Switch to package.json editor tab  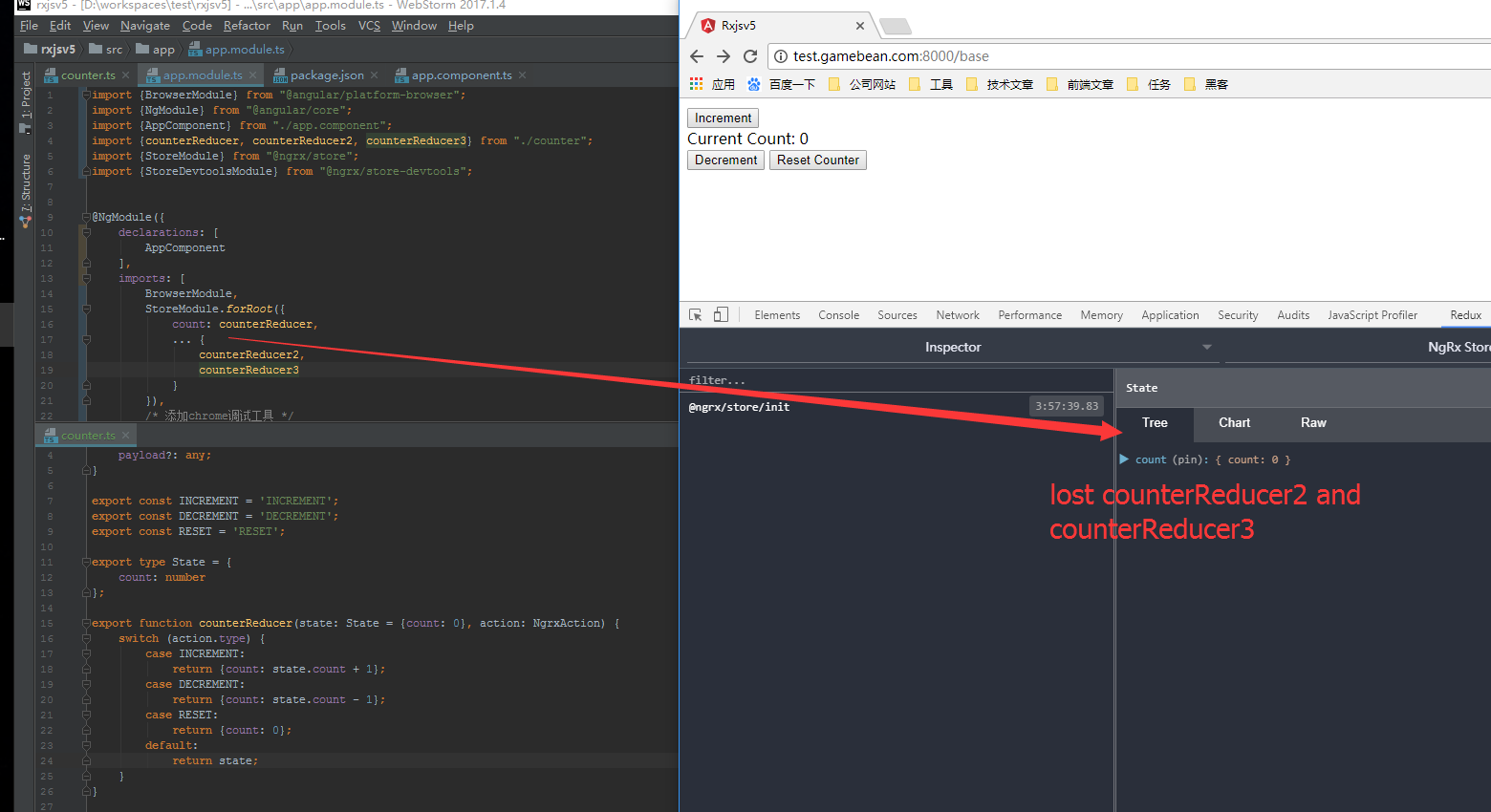327,75
